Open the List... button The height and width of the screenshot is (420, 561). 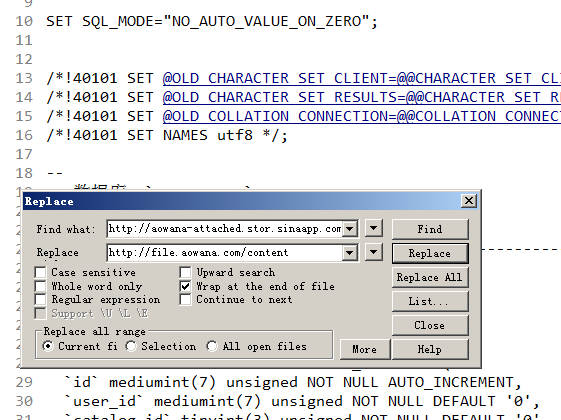(430, 301)
